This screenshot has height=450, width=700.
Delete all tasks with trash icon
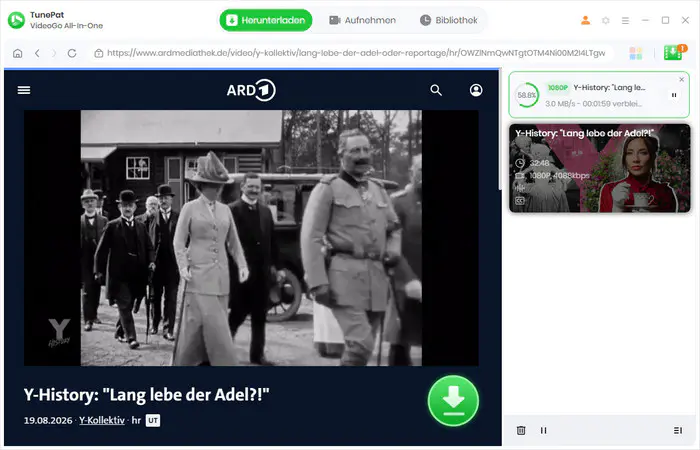(521, 430)
